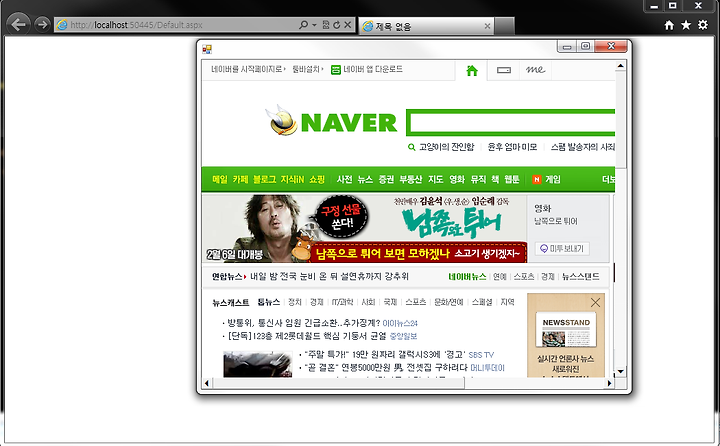
Task: Maximize the Naver popup window
Action: pos(585,46)
